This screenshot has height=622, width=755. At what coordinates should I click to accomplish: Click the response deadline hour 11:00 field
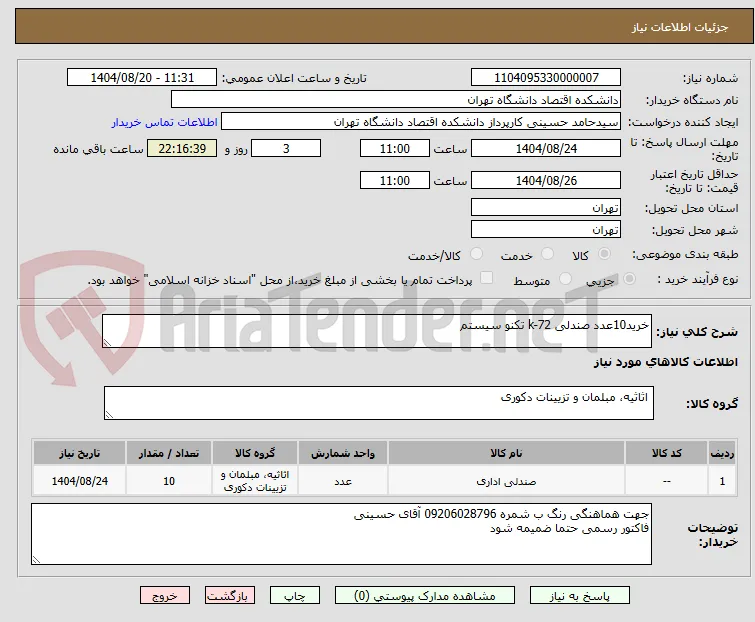coord(395,148)
